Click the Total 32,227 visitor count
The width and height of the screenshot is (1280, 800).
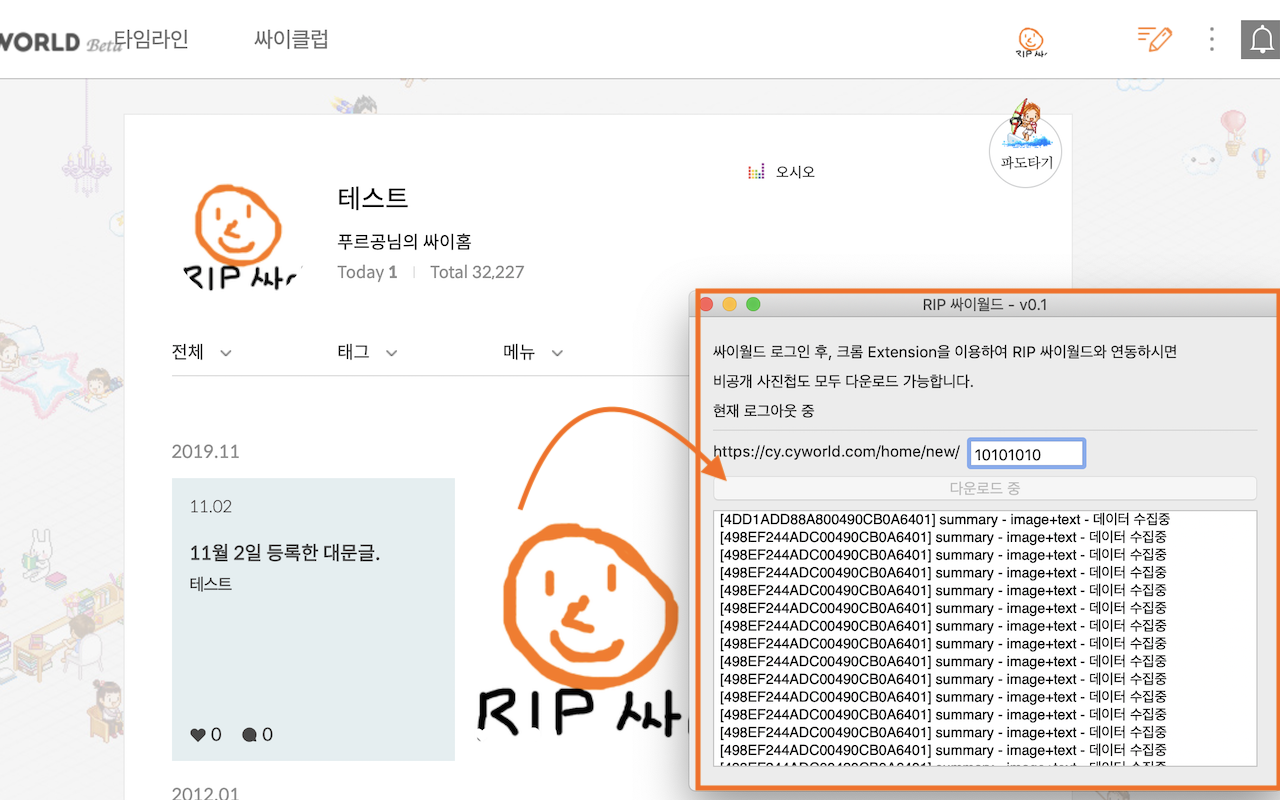click(x=477, y=272)
